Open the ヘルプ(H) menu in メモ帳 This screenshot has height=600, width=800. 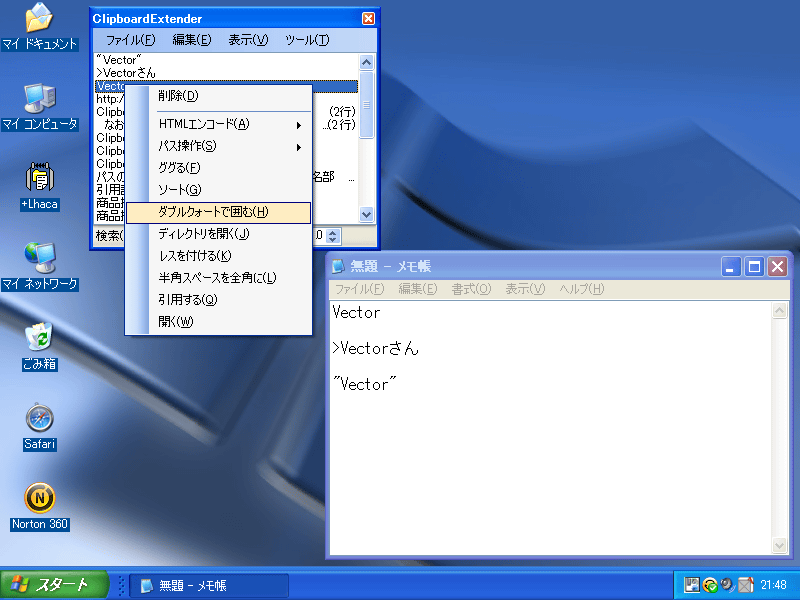point(582,289)
